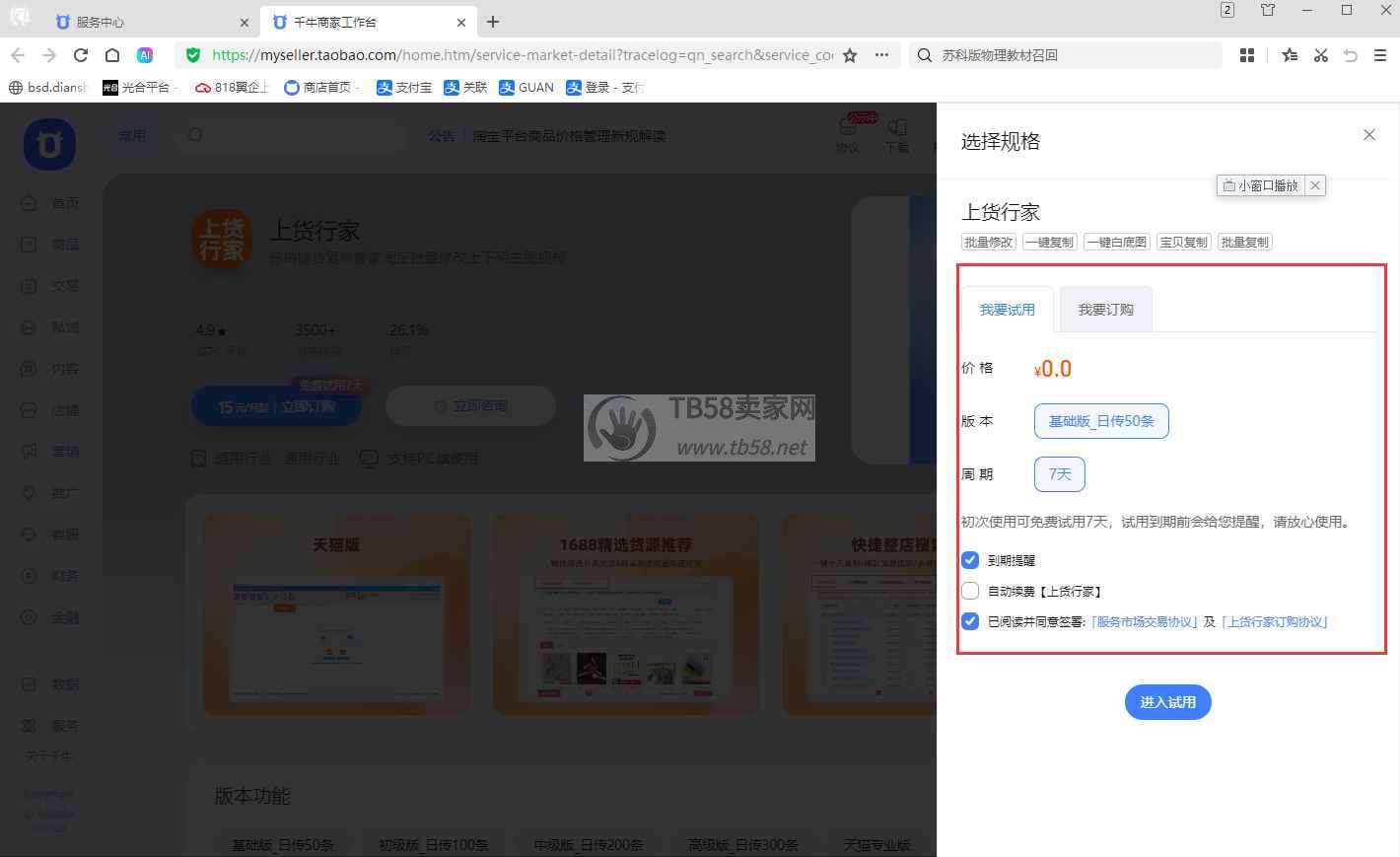Open the browser hamburger menu
The width and height of the screenshot is (1400, 857).
(1380, 55)
